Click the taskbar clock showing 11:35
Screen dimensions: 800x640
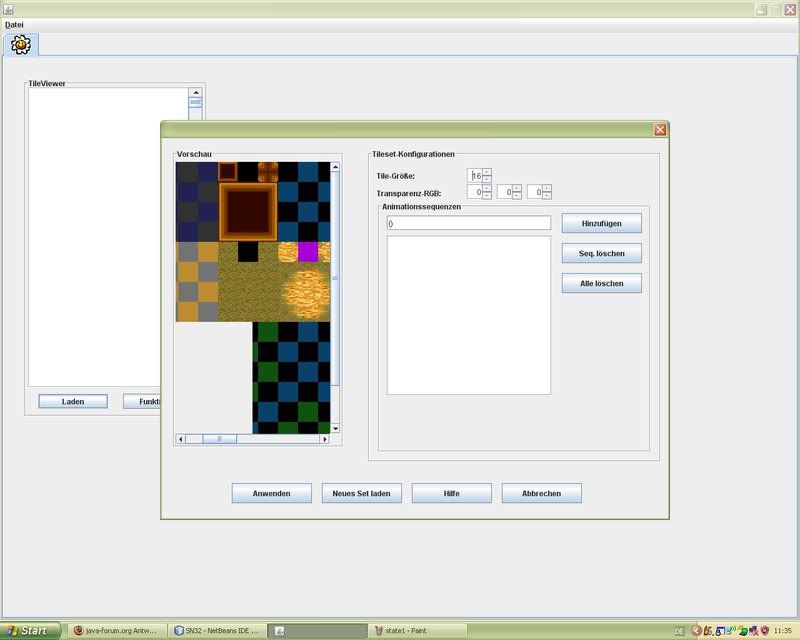783,631
